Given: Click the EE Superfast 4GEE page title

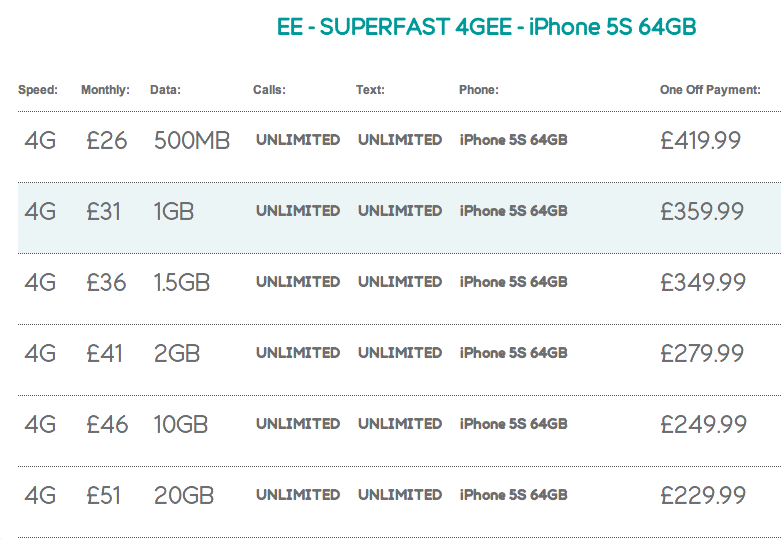Looking at the screenshot, I should [x=487, y=26].
